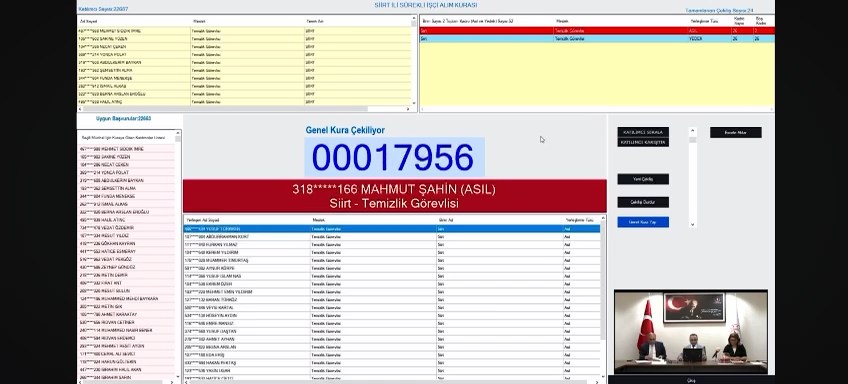Click the down arrow of the small middle scrollbar

pyautogui.click(x=693, y=224)
